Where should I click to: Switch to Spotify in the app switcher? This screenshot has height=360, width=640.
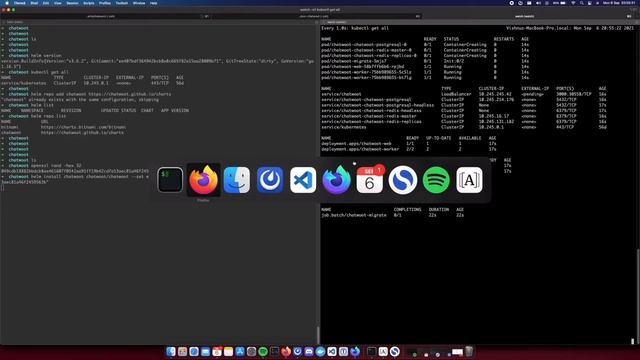click(x=436, y=180)
